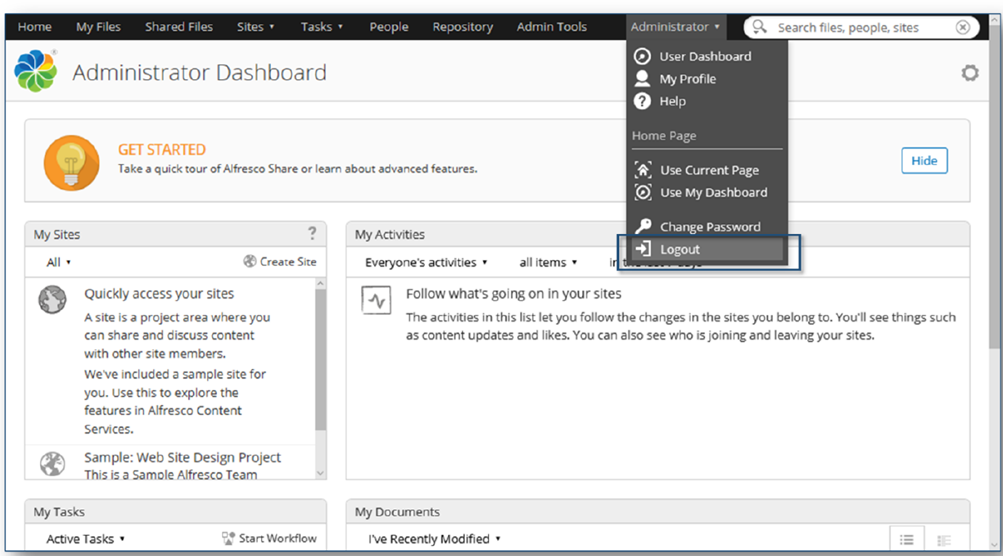The height and width of the screenshot is (556, 1003).
Task: Choose Logout from the Administrator menu
Action: [680, 249]
